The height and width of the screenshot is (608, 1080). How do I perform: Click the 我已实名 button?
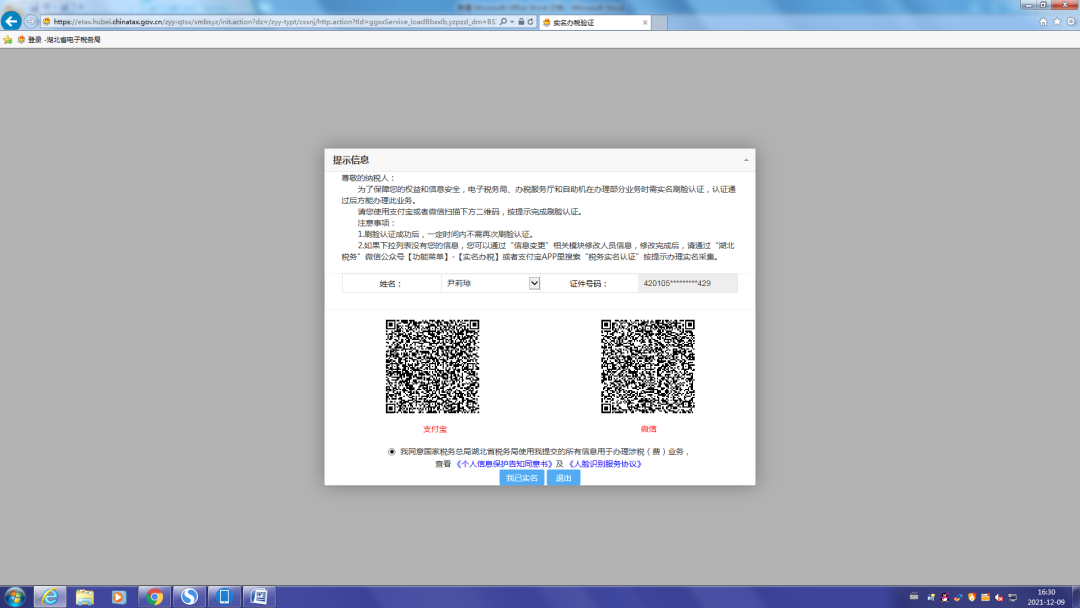[521, 478]
